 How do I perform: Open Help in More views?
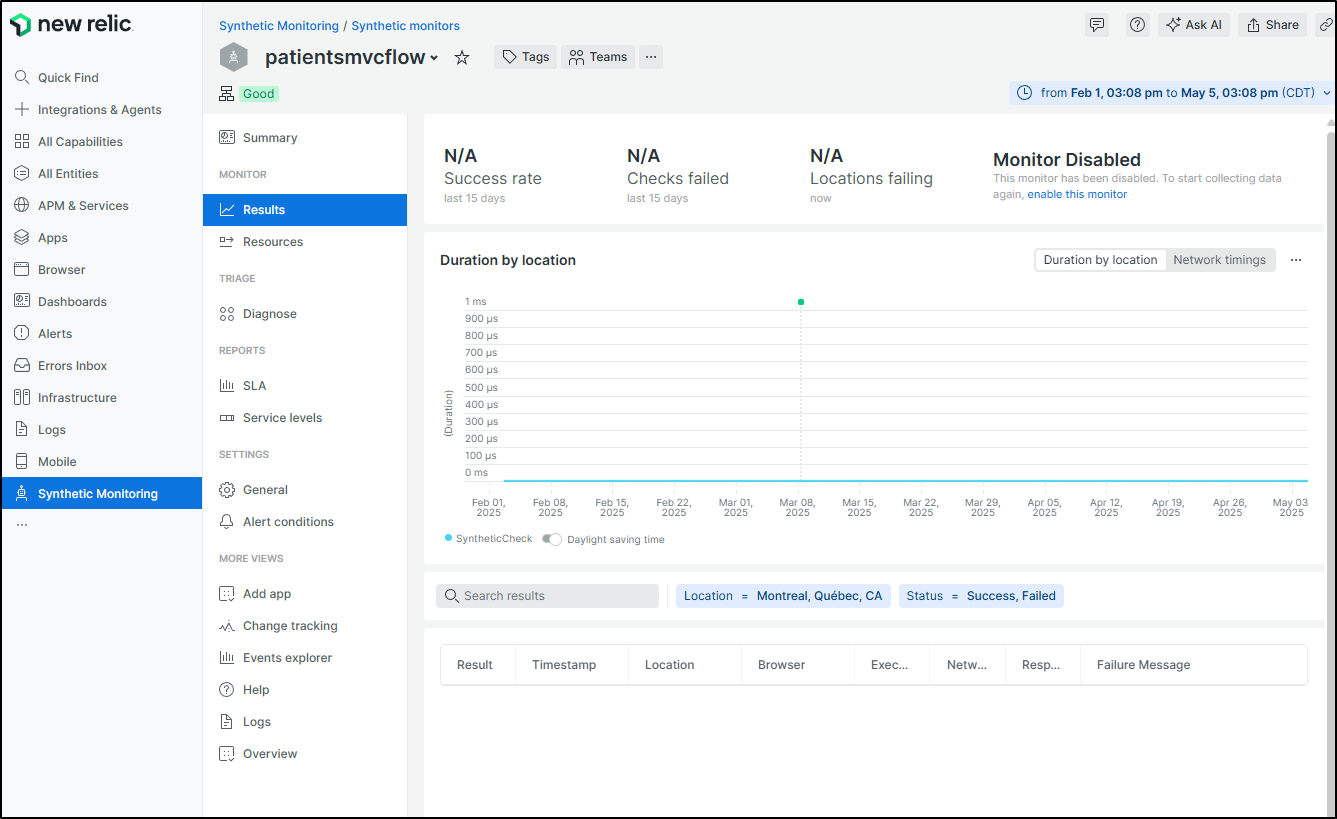pos(305,690)
